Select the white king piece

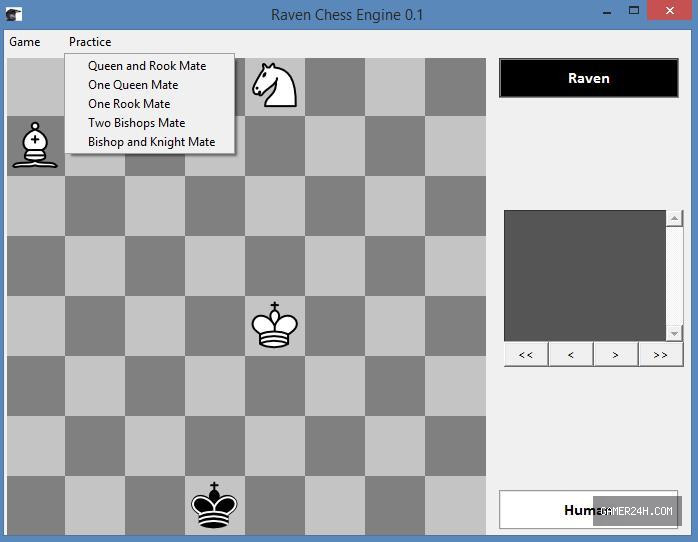pyautogui.click(x=275, y=325)
